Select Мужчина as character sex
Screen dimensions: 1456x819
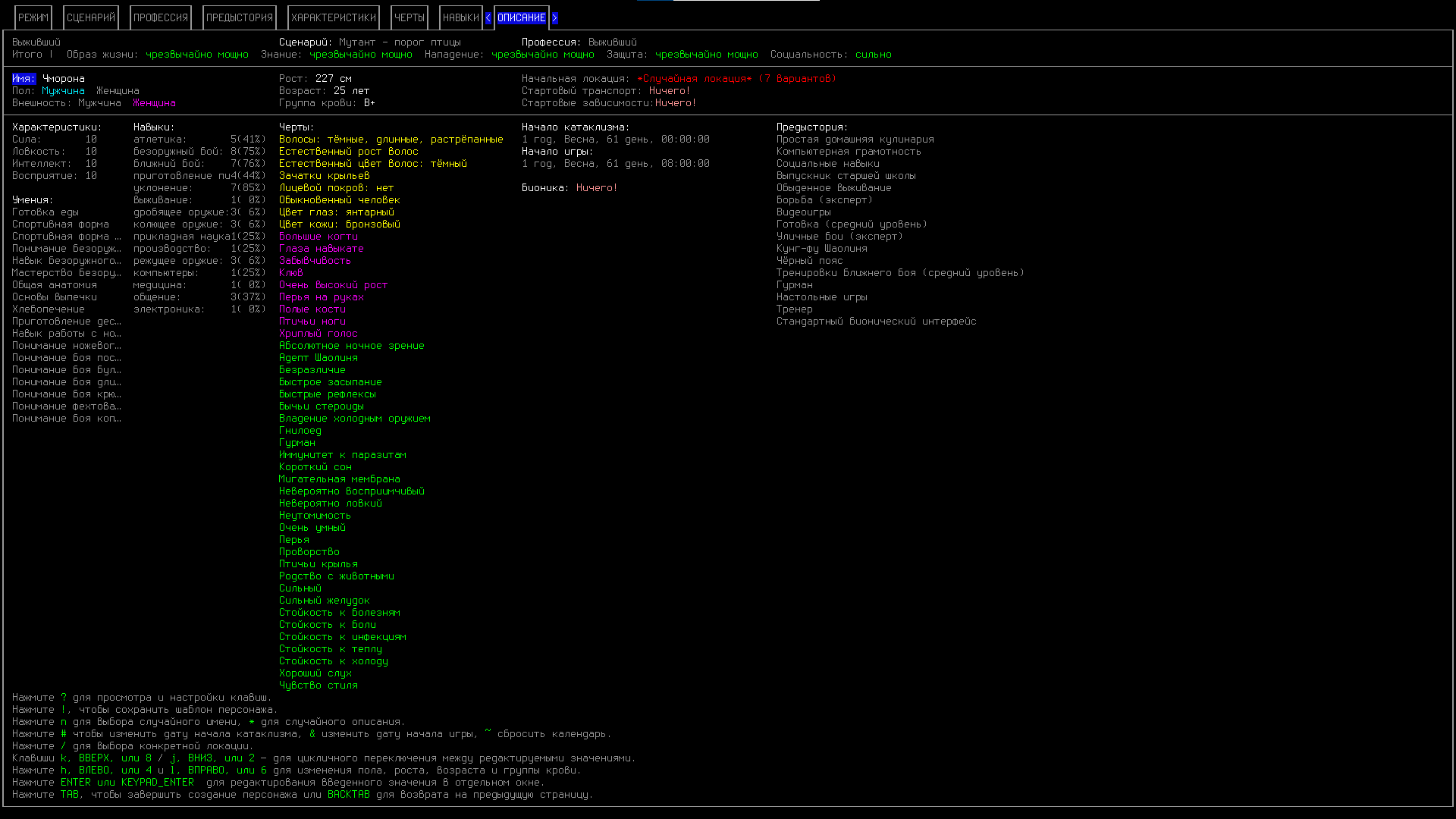pos(63,91)
